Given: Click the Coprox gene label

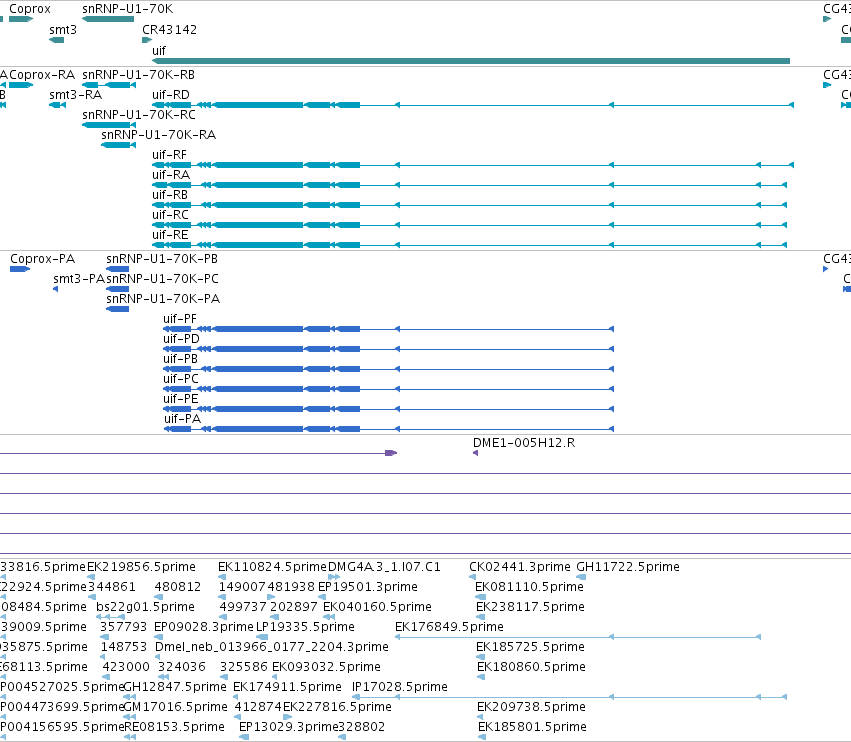Looking at the screenshot, I should point(30,9).
